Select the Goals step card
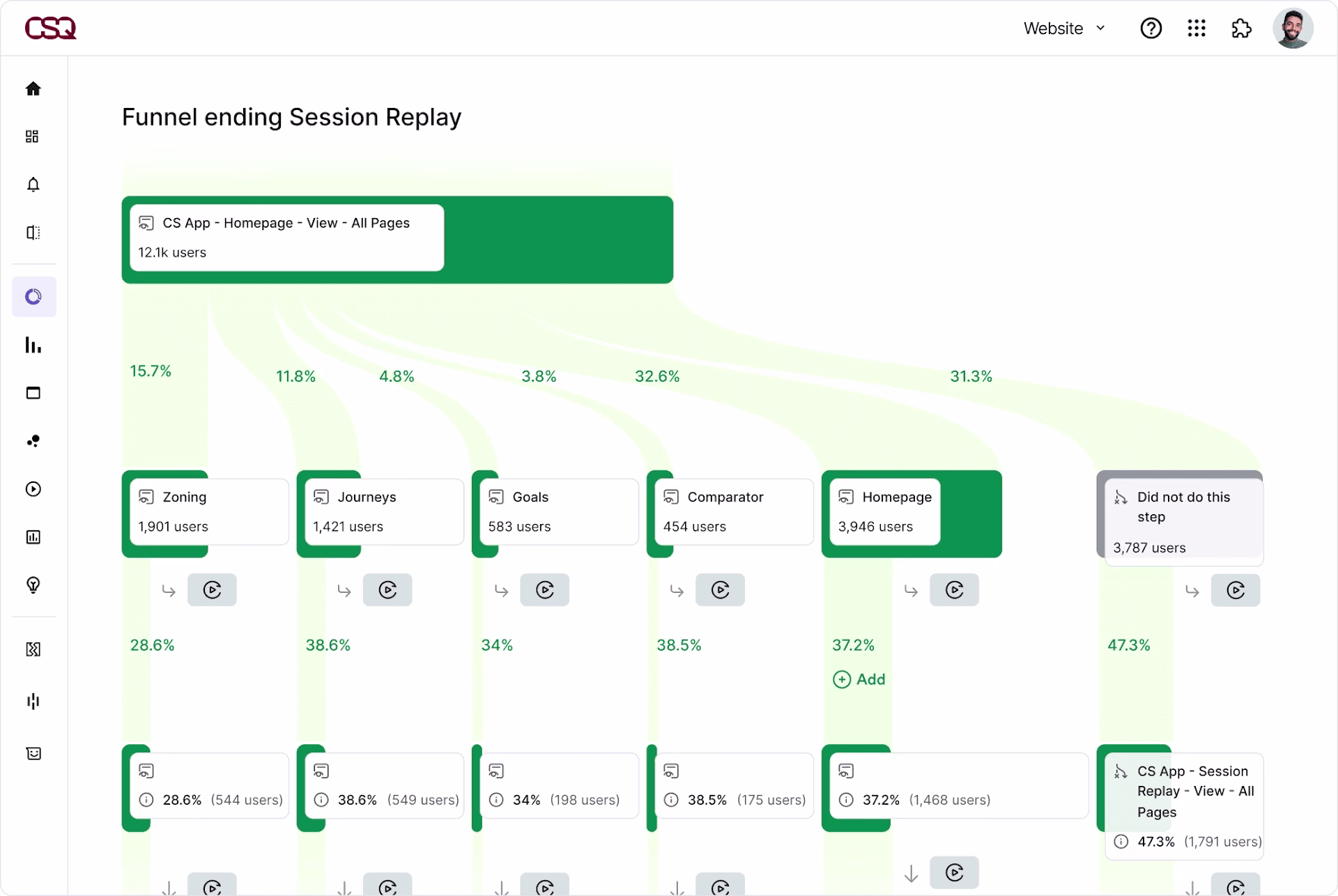This screenshot has height=896, width=1338. click(560, 512)
